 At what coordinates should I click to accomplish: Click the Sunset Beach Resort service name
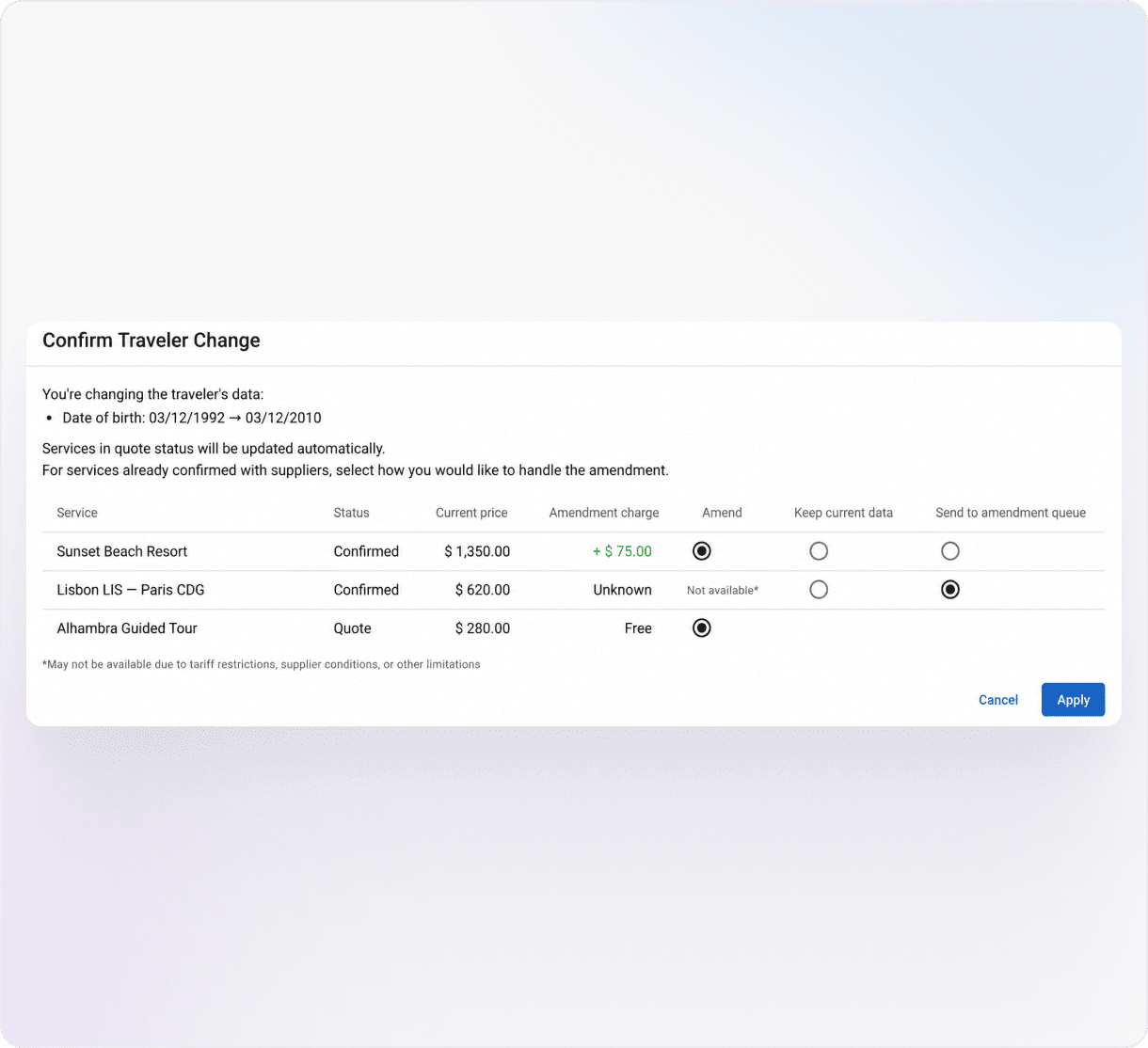(x=122, y=551)
